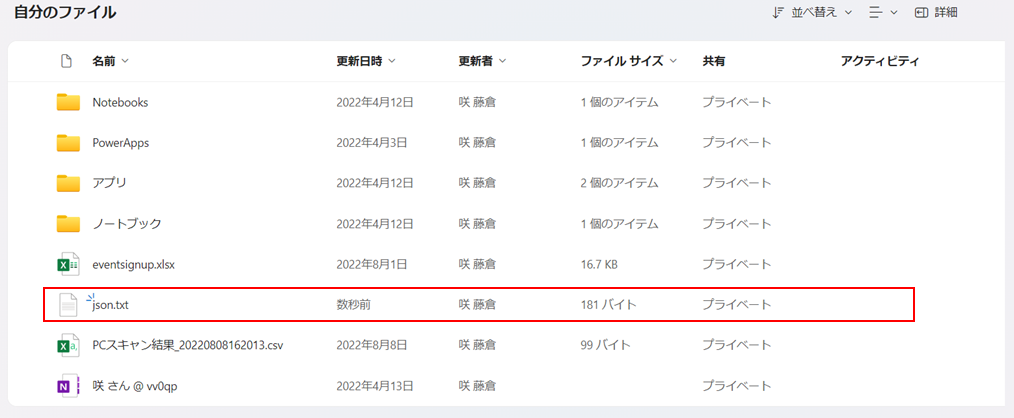
Task: Open the eventsignup.xlsx file
Action: point(134,265)
